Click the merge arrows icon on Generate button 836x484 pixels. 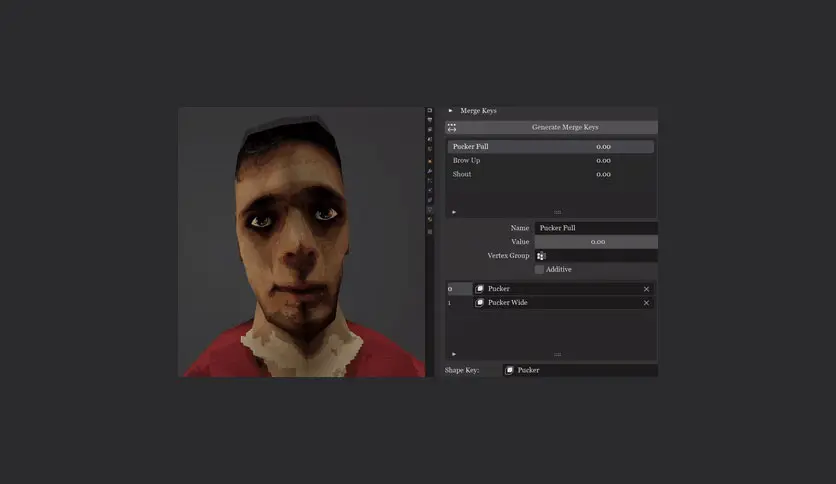452,127
